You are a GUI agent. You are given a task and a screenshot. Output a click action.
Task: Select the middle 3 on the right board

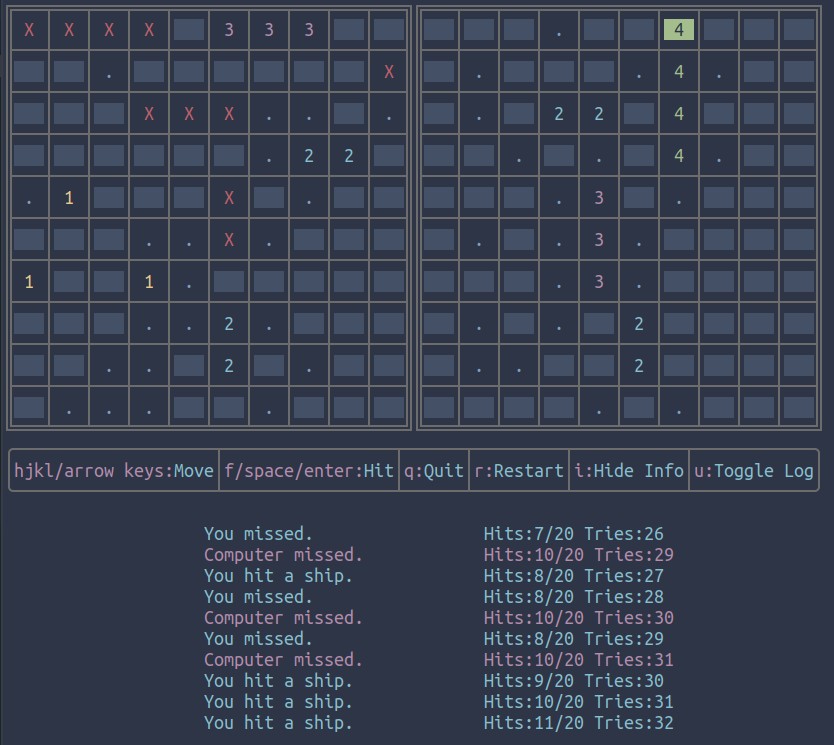click(x=599, y=240)
